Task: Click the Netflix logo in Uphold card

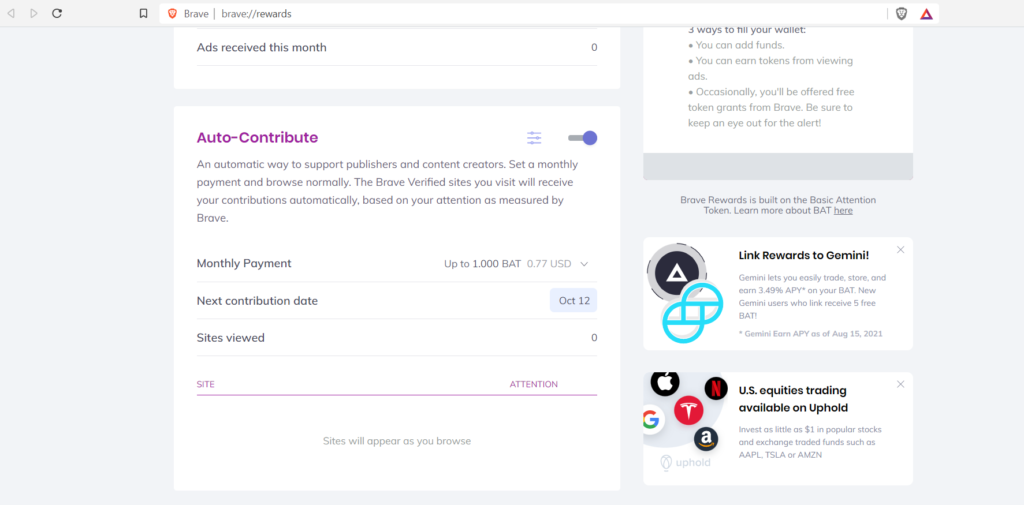Action: tap(716, 389)
